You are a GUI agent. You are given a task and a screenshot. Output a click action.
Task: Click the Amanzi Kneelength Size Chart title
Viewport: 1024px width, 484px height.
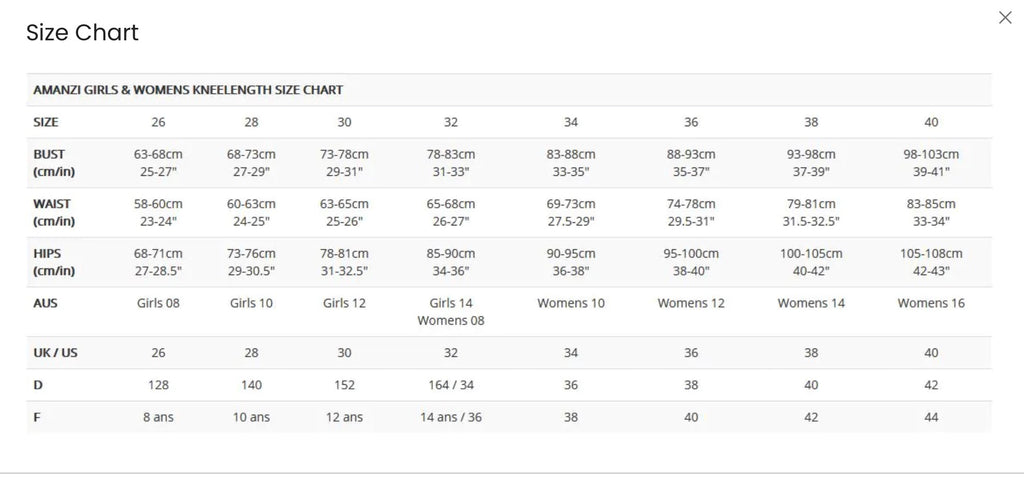pos(188,90)
